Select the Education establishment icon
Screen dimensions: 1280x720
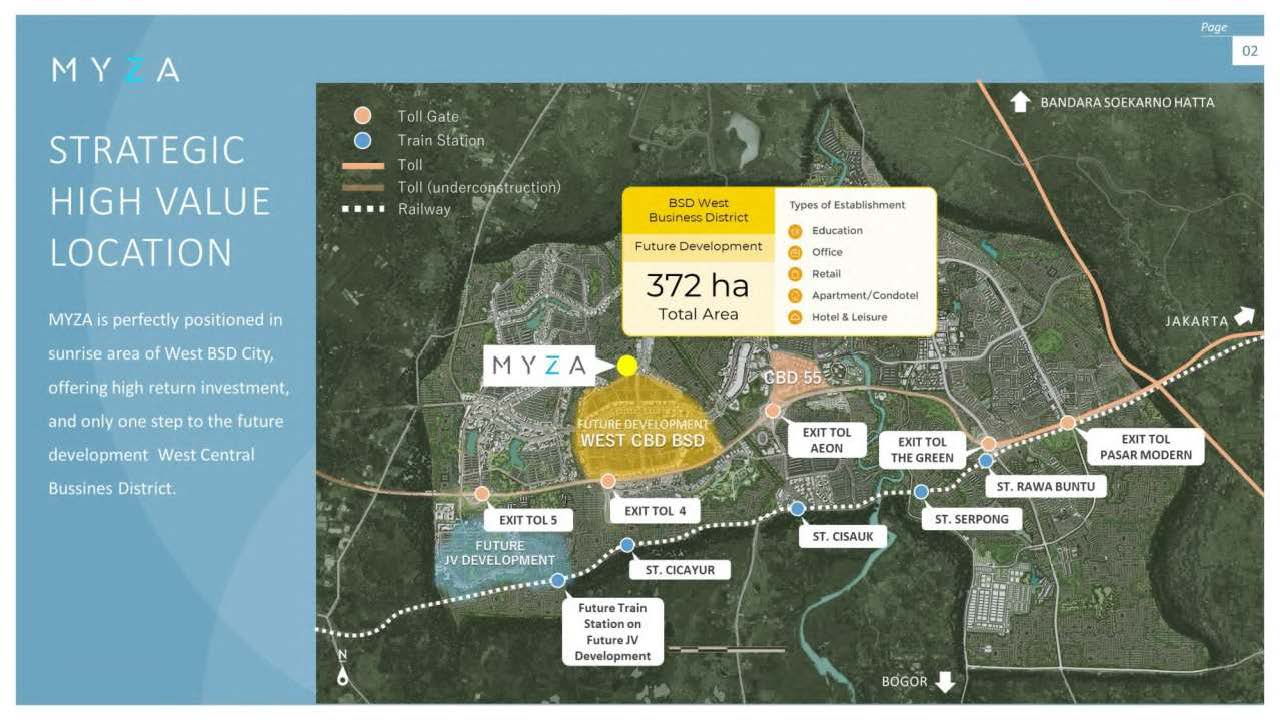click(796, 231)
